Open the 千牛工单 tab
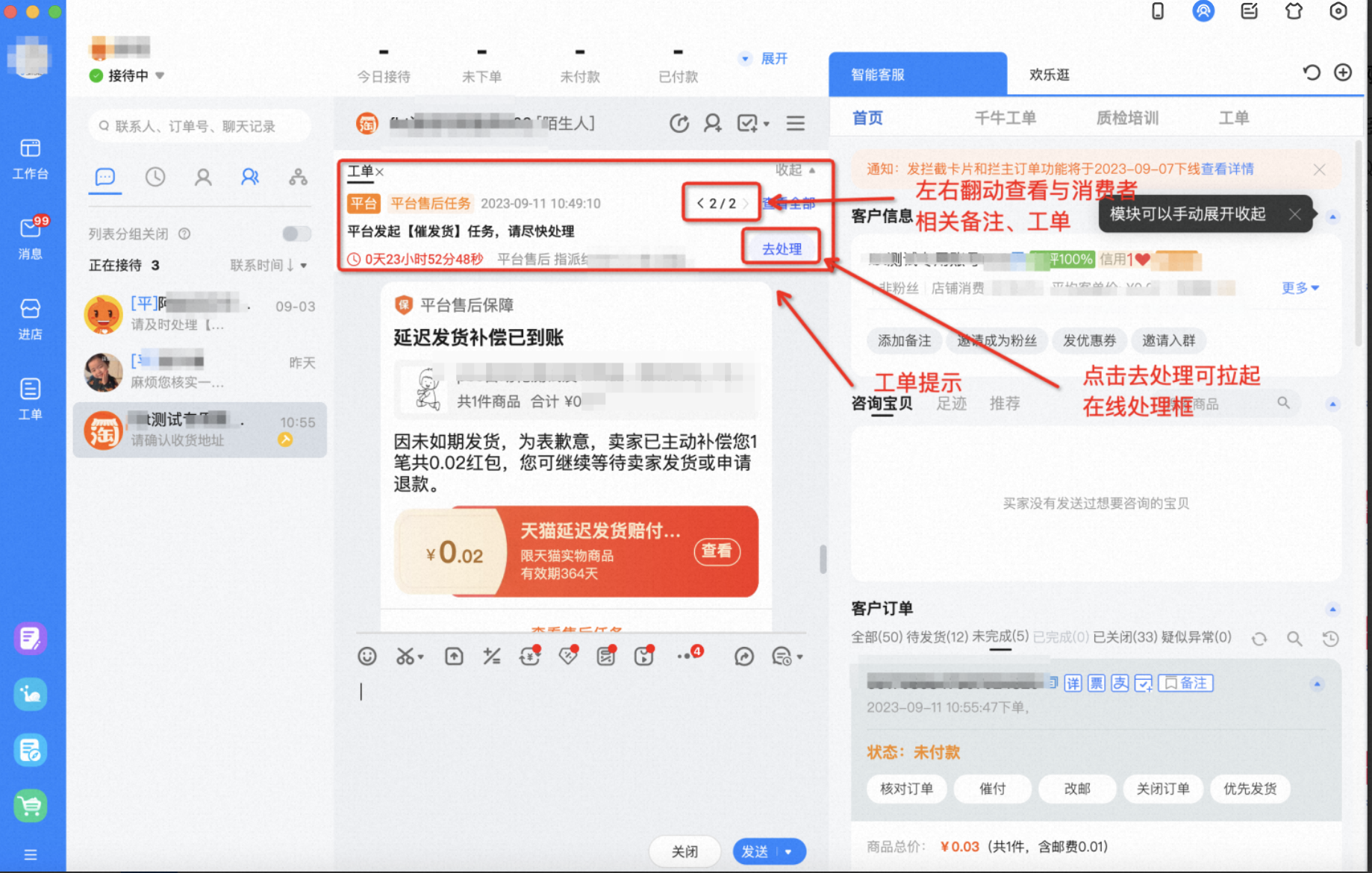 [1005, 118]
